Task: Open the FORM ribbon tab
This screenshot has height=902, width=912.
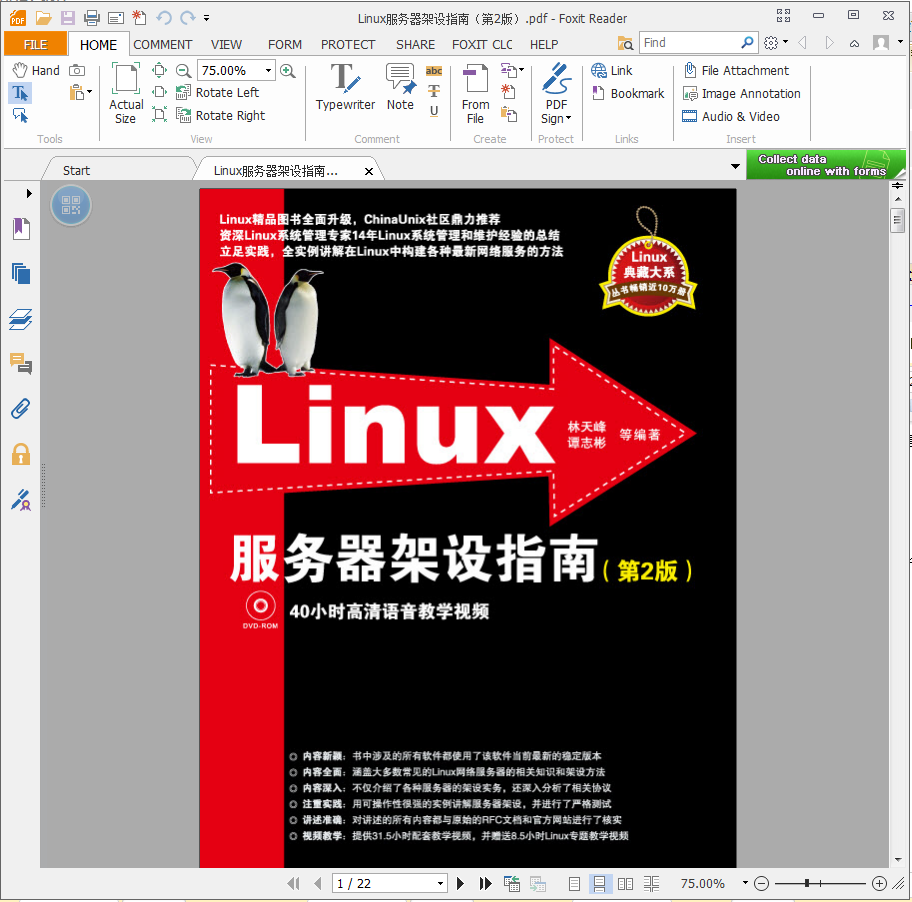Action: click(284, 45)
